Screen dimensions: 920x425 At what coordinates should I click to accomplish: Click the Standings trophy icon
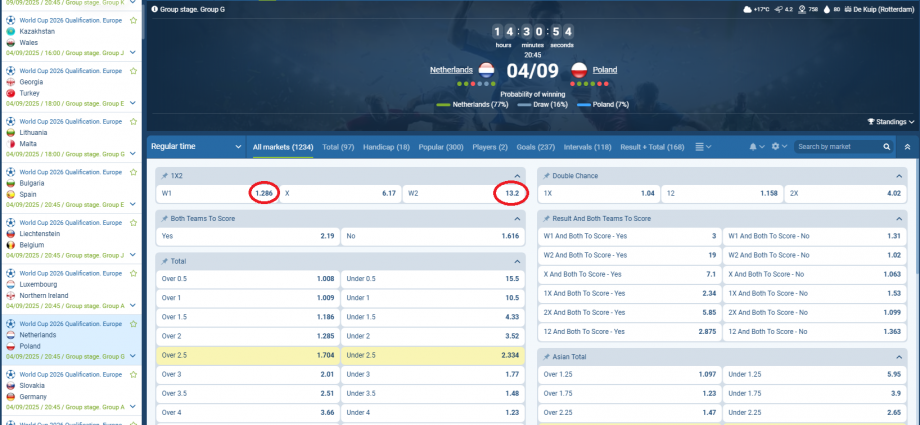(x=871, y=122)
